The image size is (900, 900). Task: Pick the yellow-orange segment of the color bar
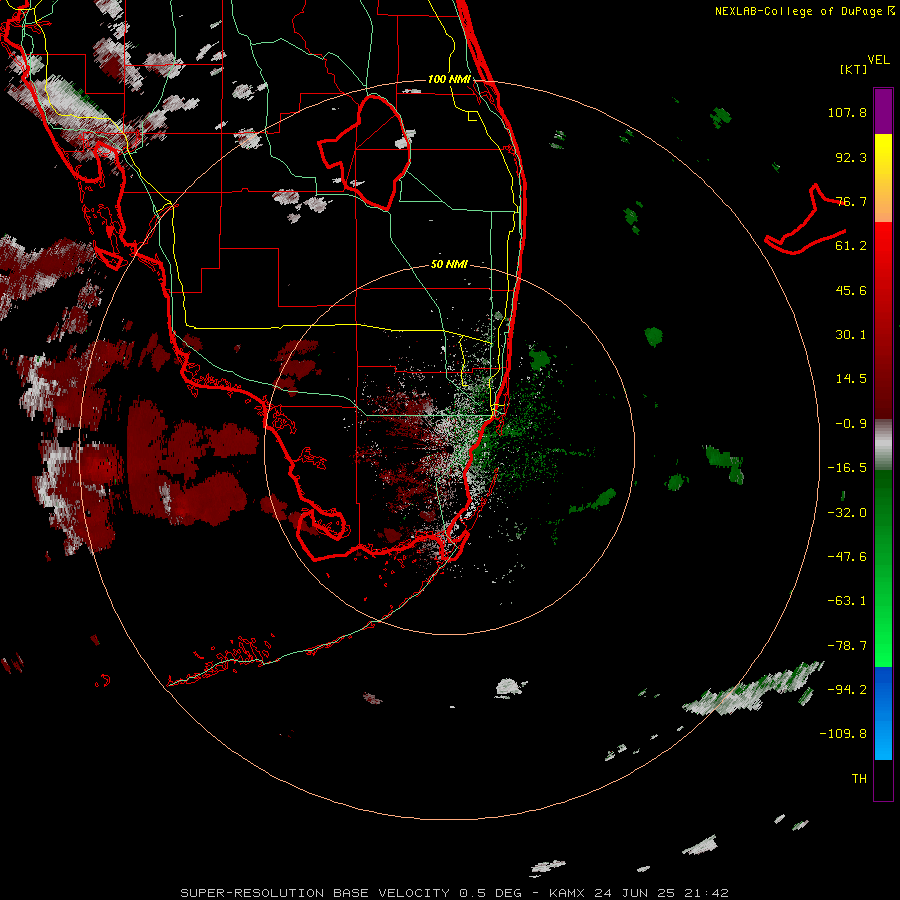point(883,178)
